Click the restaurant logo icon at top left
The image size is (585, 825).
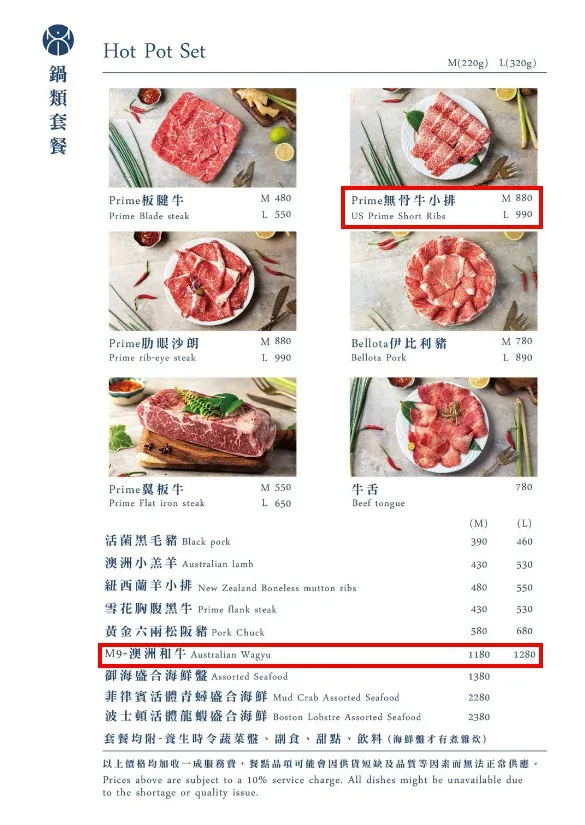tap(58, 40)
